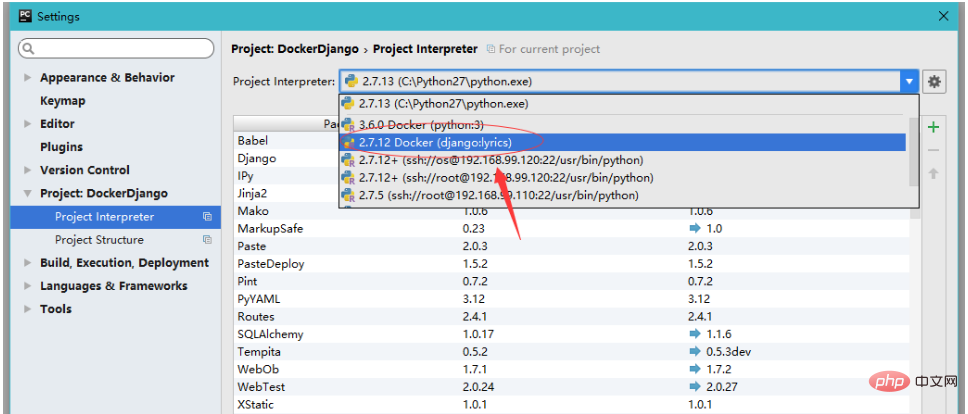The width and height of the screenshot is (968, 414).
Task: Click the green plus install package icon
Action: coord(933,128)
